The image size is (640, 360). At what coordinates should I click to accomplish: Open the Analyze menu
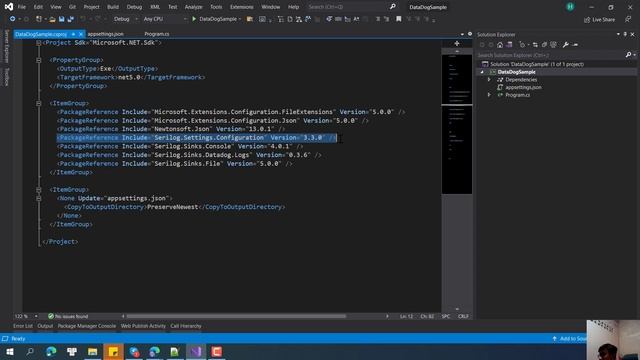193,7
